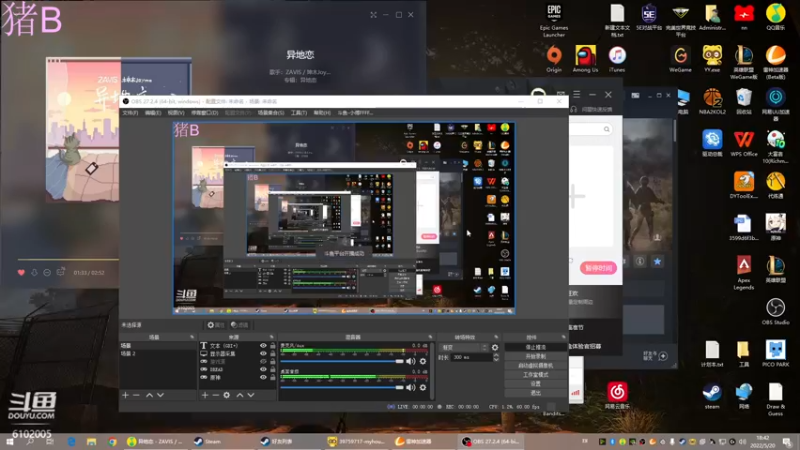Move the source up in the Sources list
Image resolution: width=800 pixels, height=450 pixels.
click(x=240, y=395)
